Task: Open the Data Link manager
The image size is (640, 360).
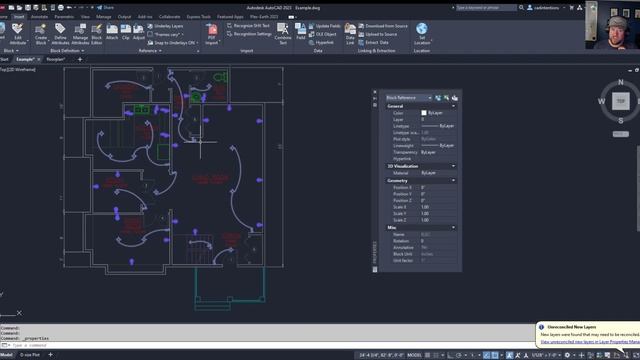Action: [350, 33]
